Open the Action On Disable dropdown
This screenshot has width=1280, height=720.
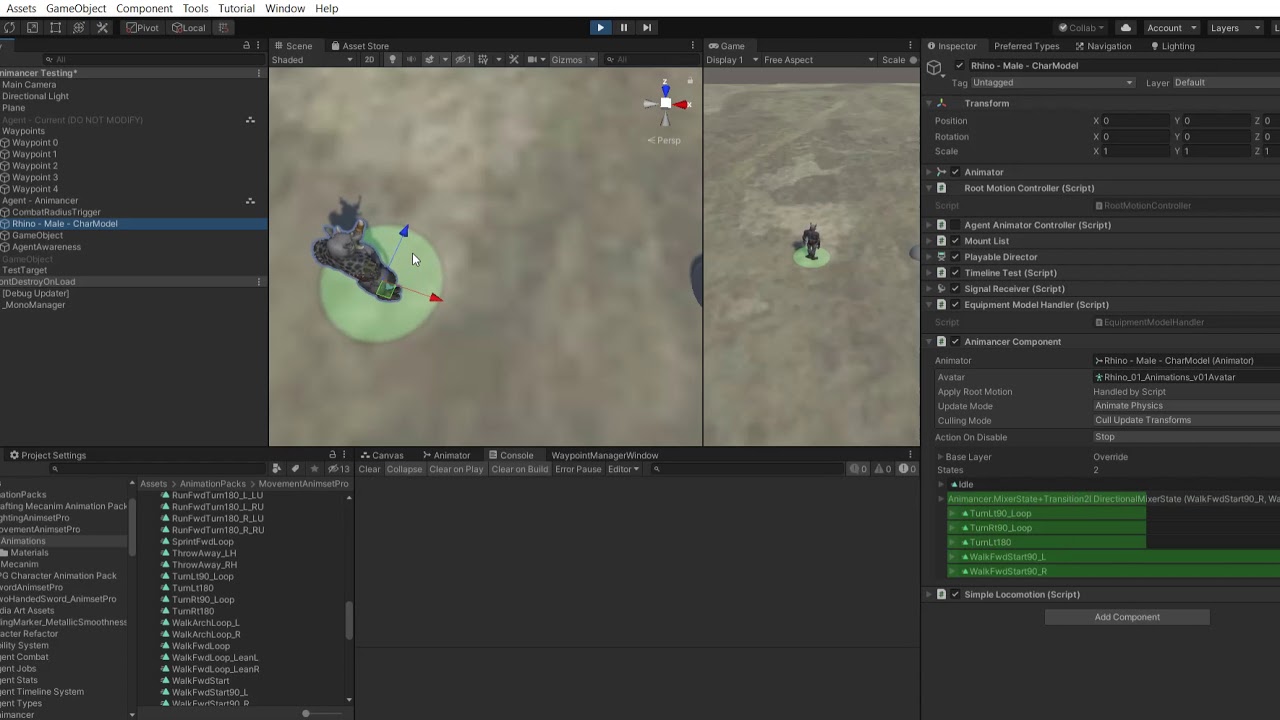[x=1186, y=437]
